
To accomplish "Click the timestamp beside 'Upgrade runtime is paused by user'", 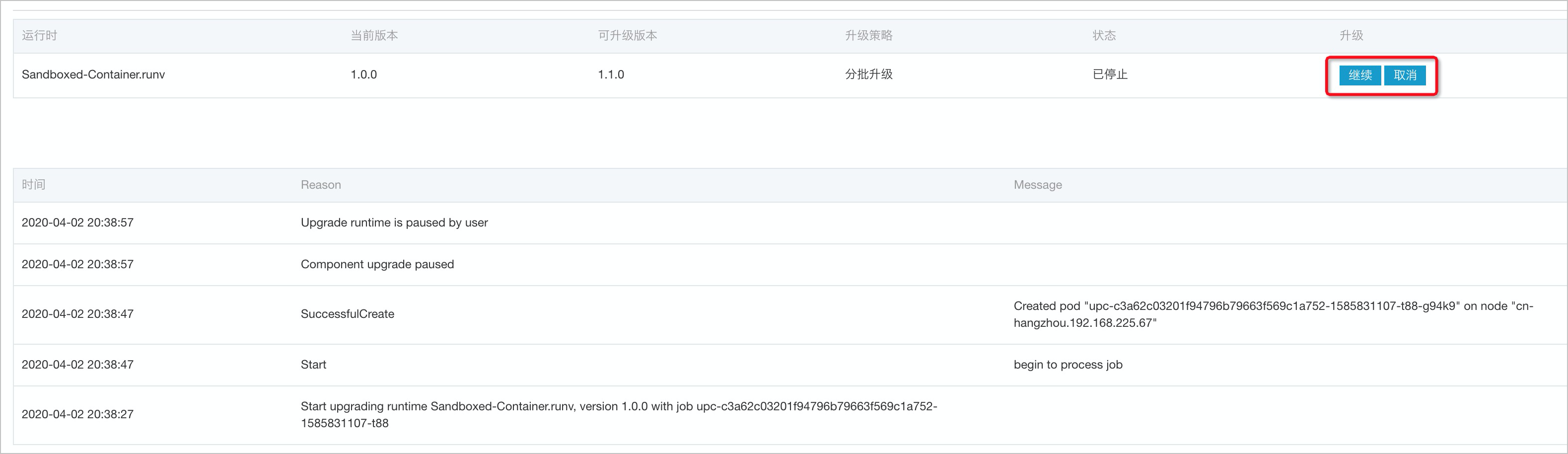I will click(78, 223).
